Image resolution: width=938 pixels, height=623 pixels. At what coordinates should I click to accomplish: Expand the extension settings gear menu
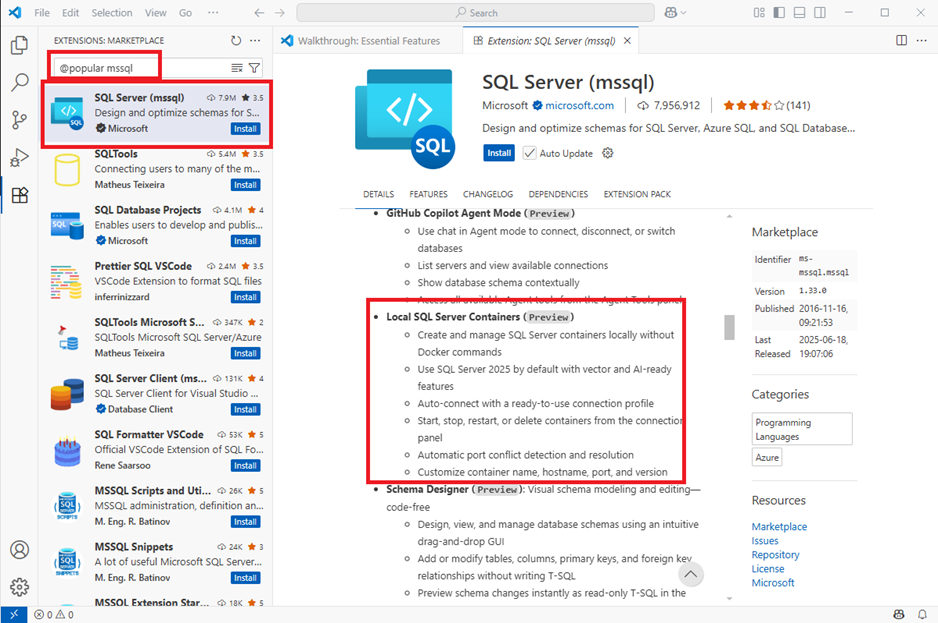[x=608, y=153]
